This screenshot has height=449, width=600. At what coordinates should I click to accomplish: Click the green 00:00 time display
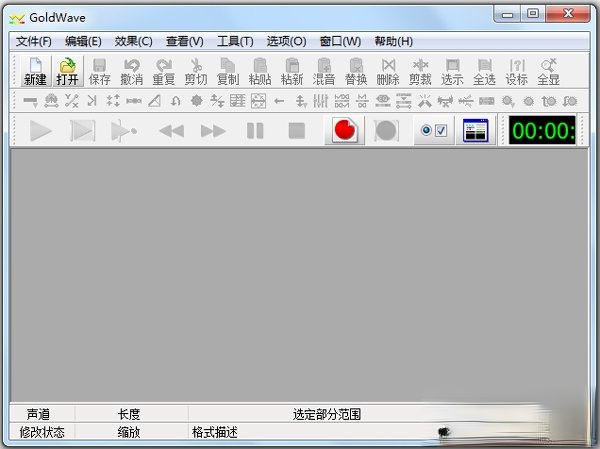(542, 130)
